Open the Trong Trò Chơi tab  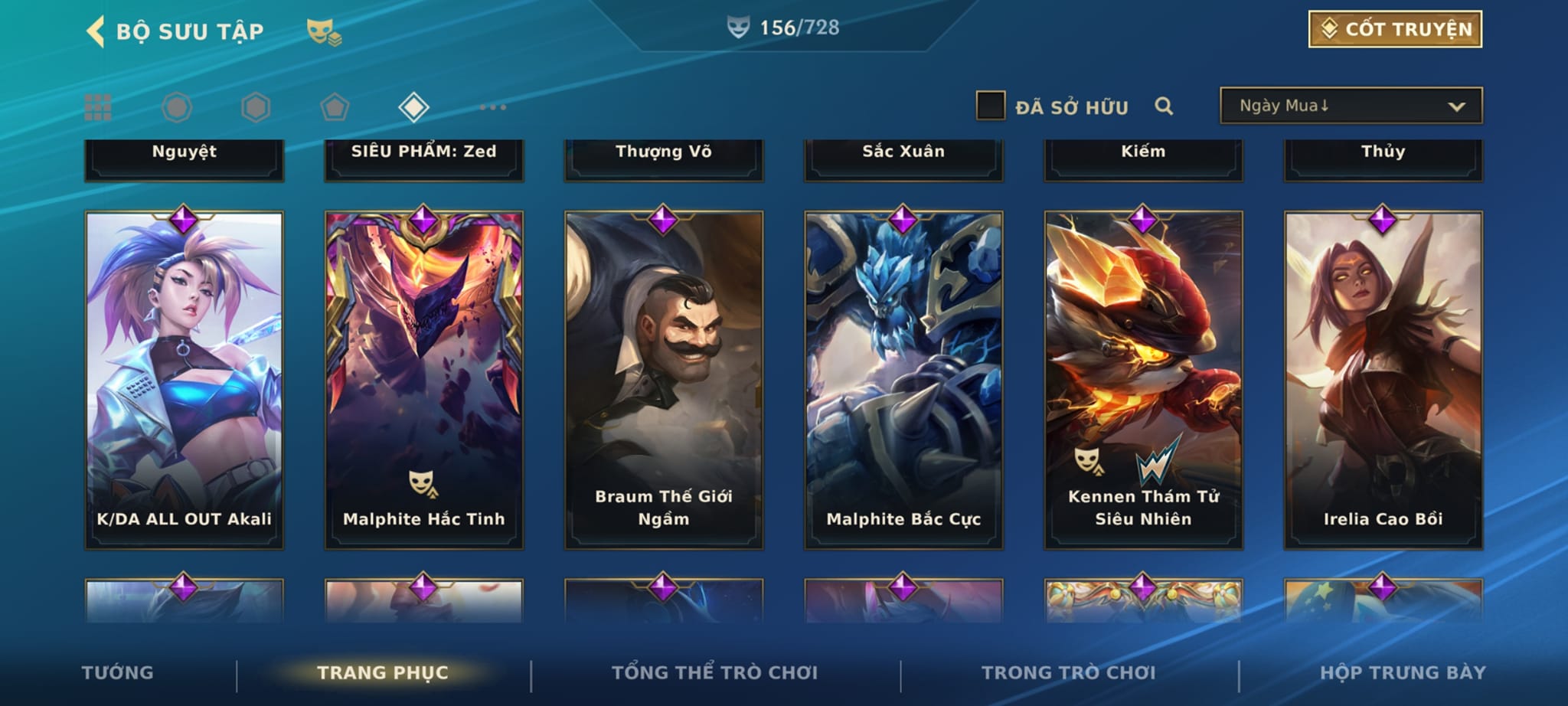pyautogui.click(x=1068, y=672)
